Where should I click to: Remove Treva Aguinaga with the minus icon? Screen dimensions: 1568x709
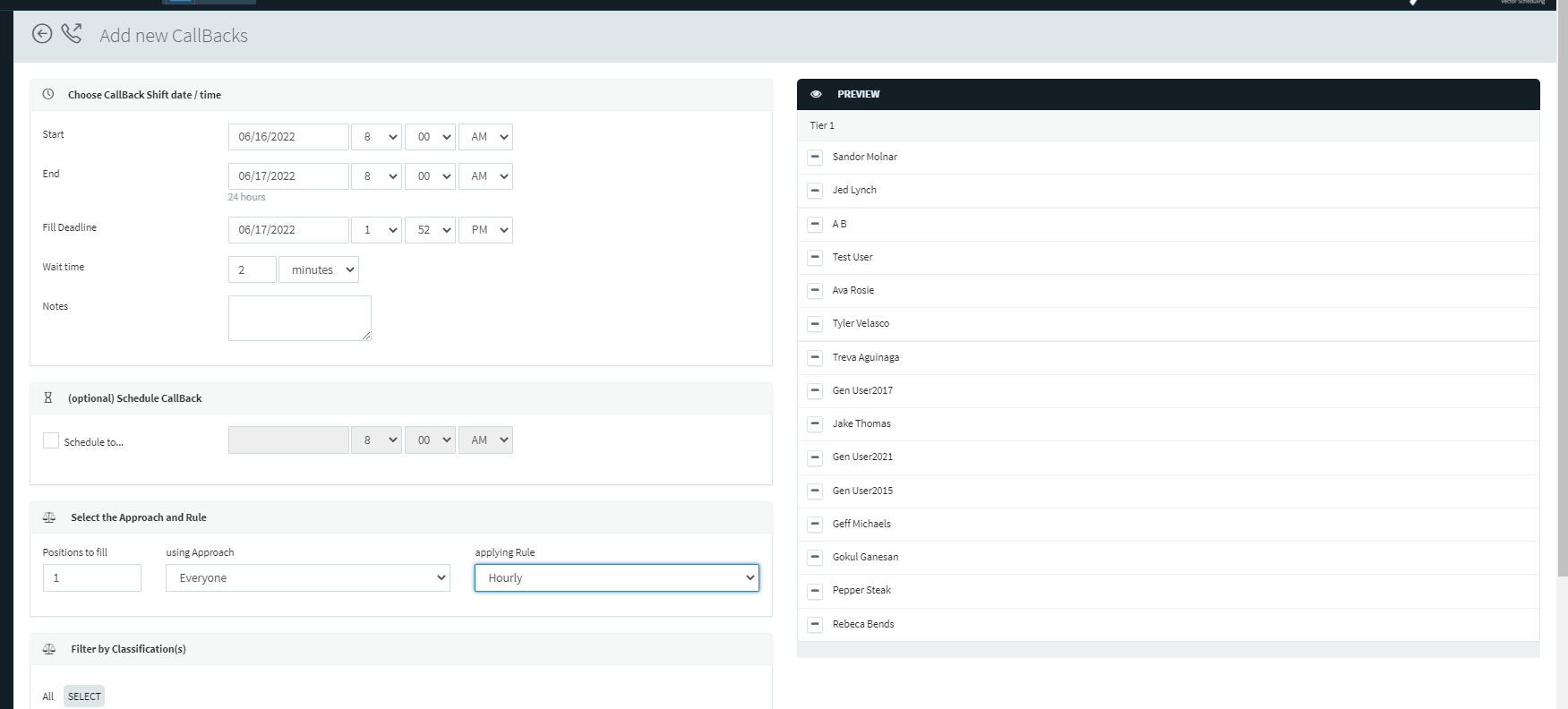tap(815, 357)
